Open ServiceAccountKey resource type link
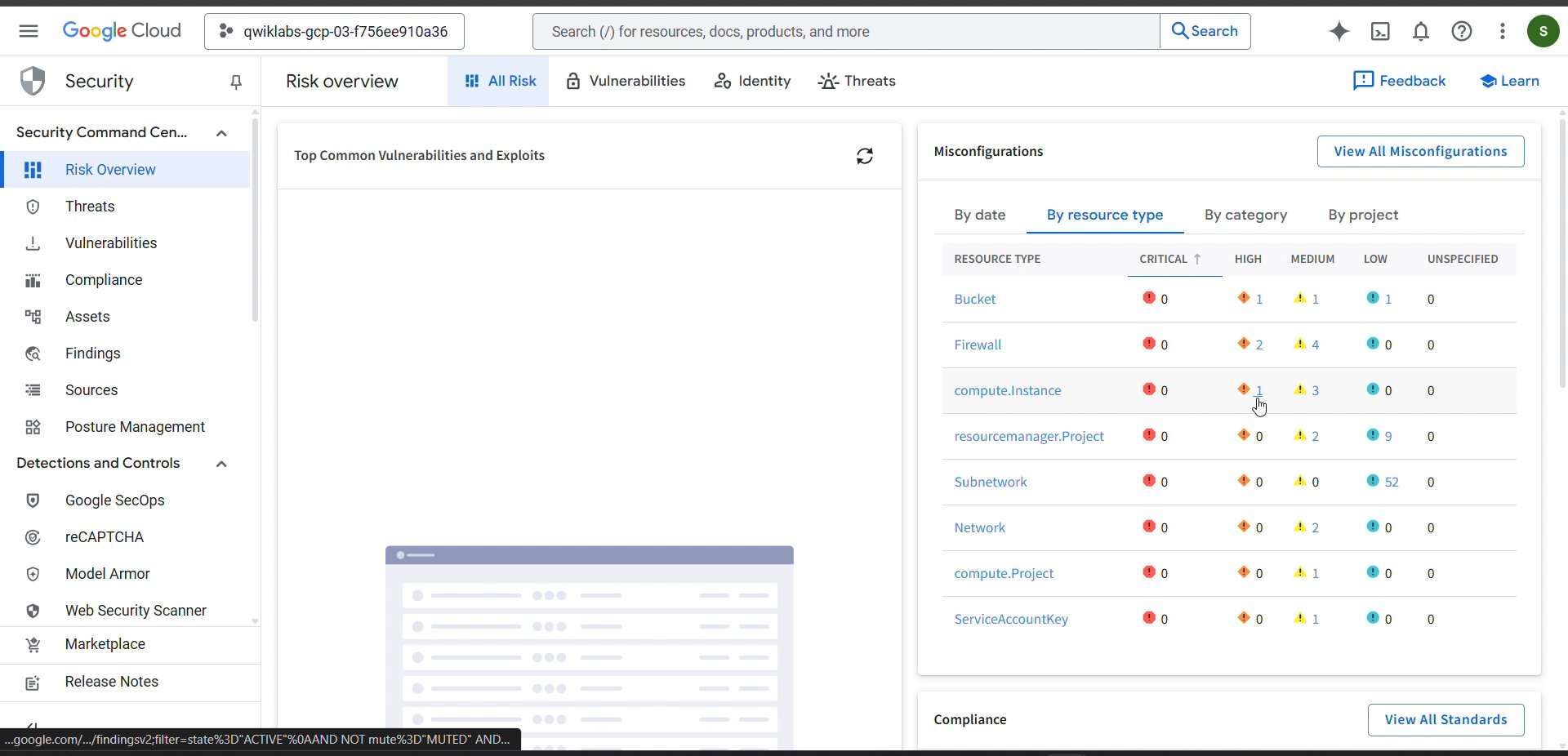Image resolution: width=1568 pixels, height=756 pixels. 1011,619
